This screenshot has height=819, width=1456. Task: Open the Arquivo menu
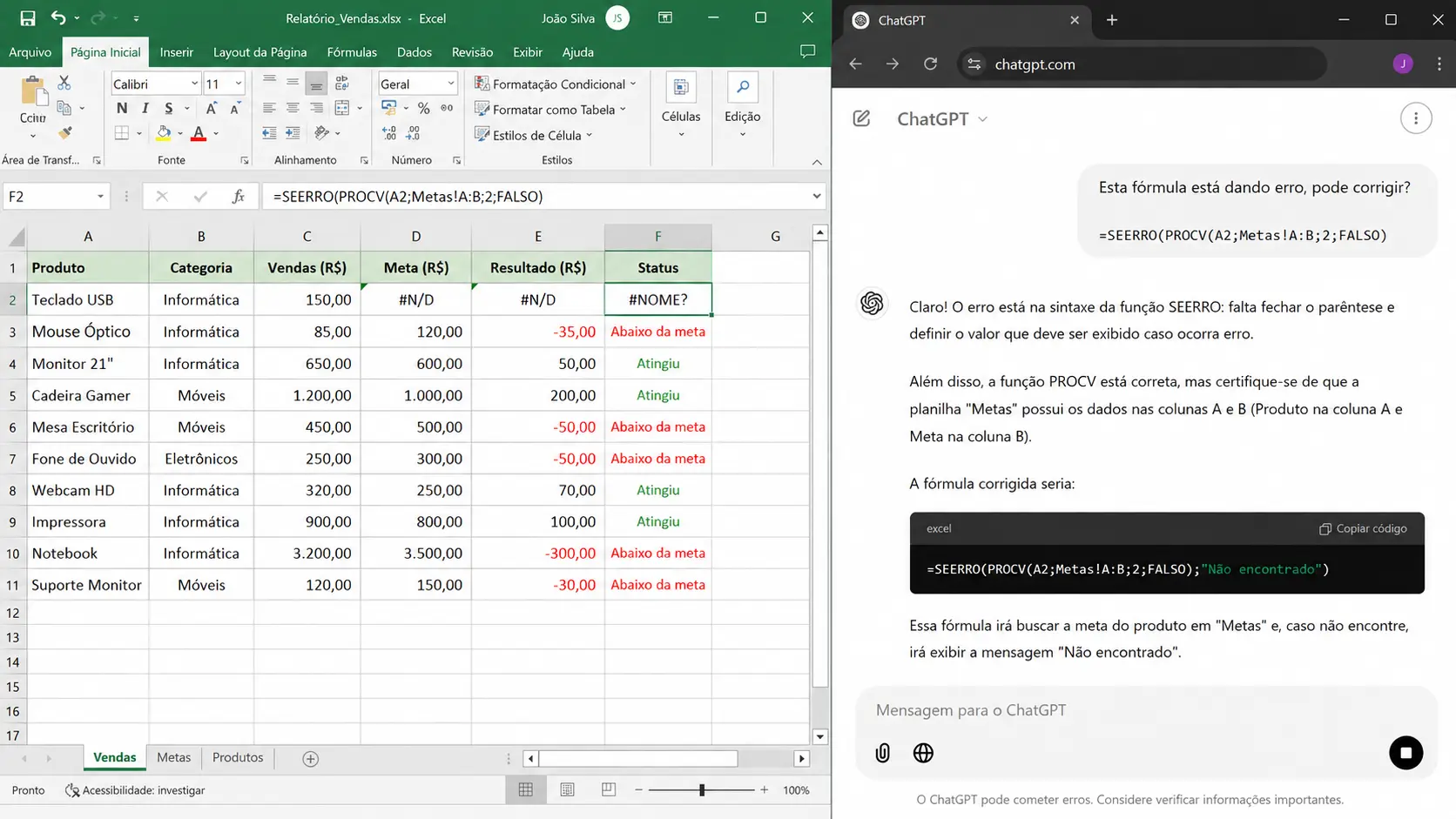tap(30, 52)
